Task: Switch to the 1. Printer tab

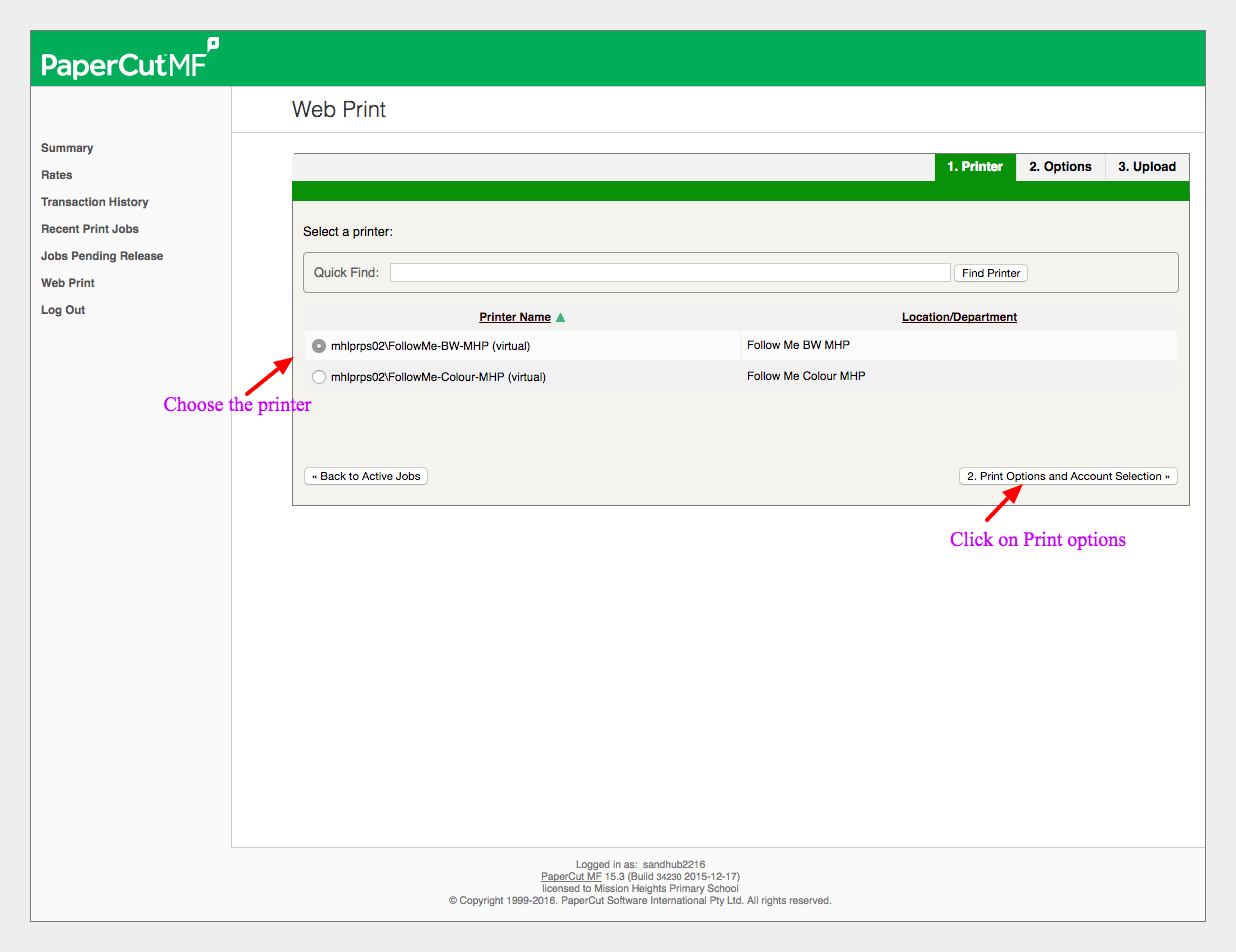Action: click(975, 167)
